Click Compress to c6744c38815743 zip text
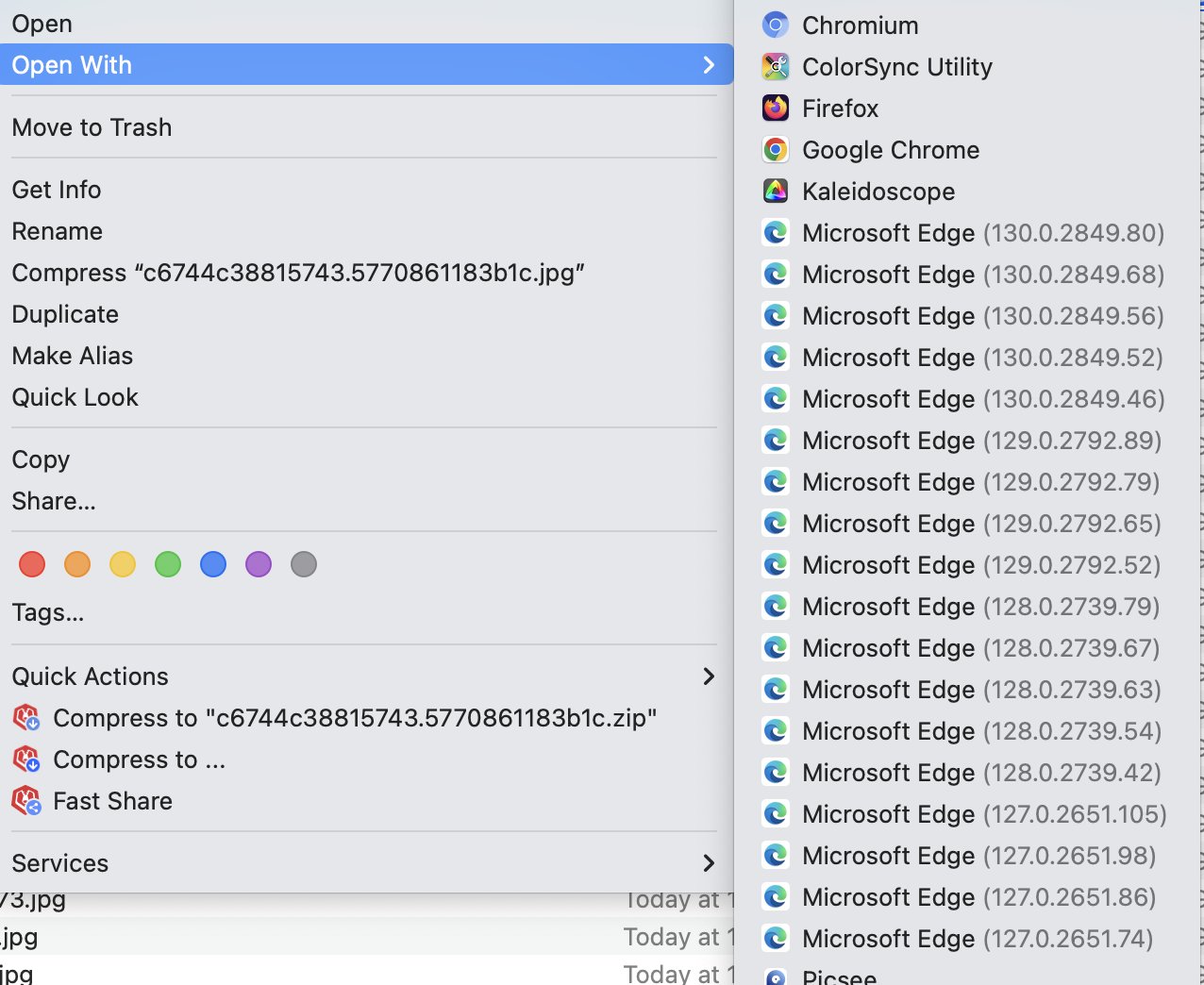The height and width of the screenshot is (985, 1204). (x=355, y=718)
